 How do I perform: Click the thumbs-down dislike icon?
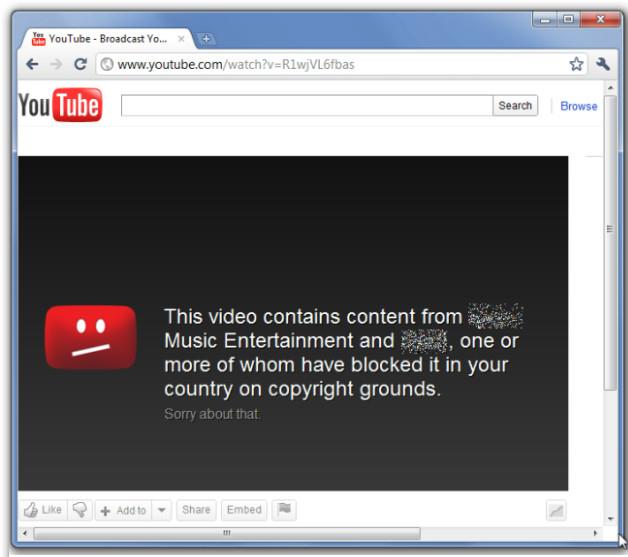point(80,510)
